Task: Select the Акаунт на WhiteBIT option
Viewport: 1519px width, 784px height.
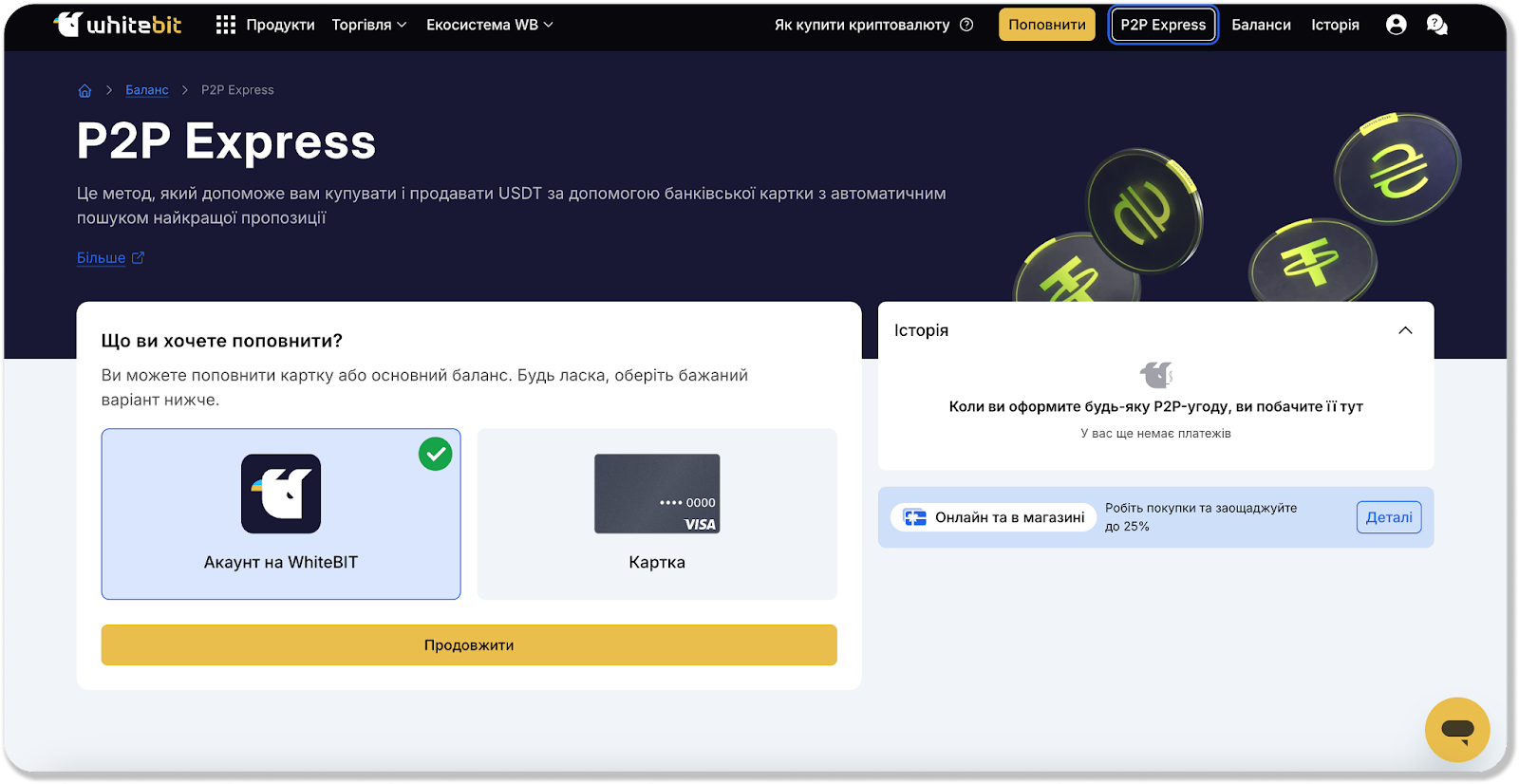Action: (x=281, y=513)
